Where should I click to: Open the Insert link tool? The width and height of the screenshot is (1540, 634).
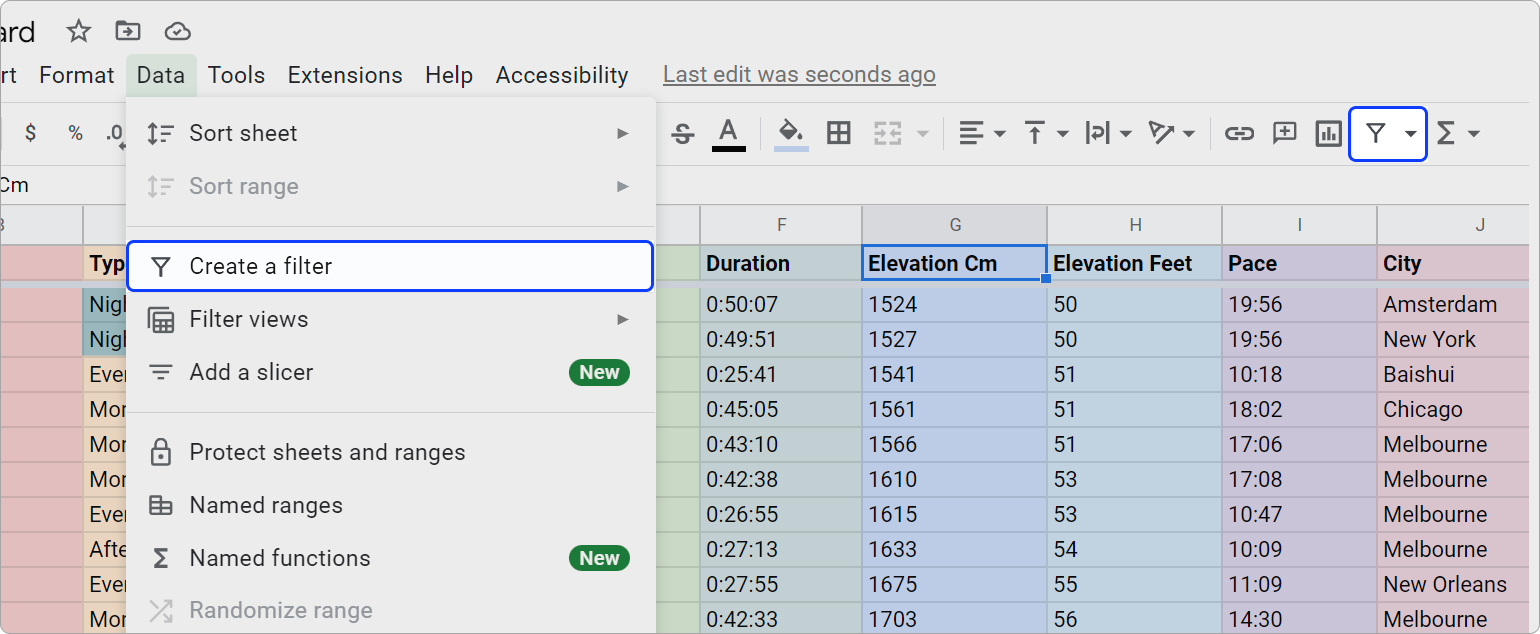(x=1239, y=132)
